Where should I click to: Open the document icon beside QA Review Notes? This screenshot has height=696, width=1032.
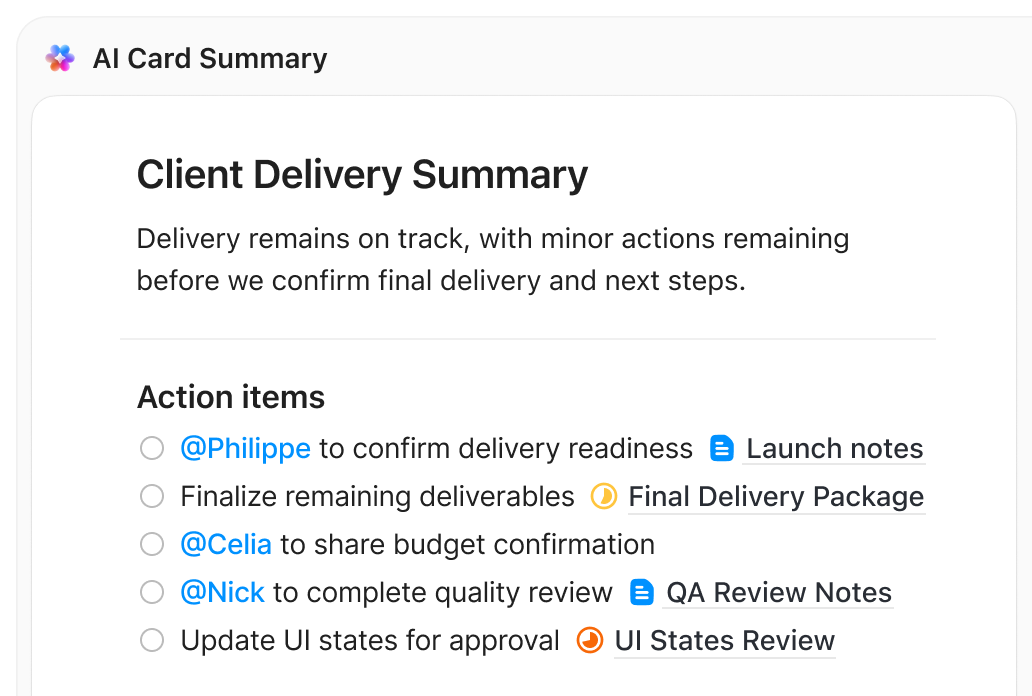coord(640,592)
